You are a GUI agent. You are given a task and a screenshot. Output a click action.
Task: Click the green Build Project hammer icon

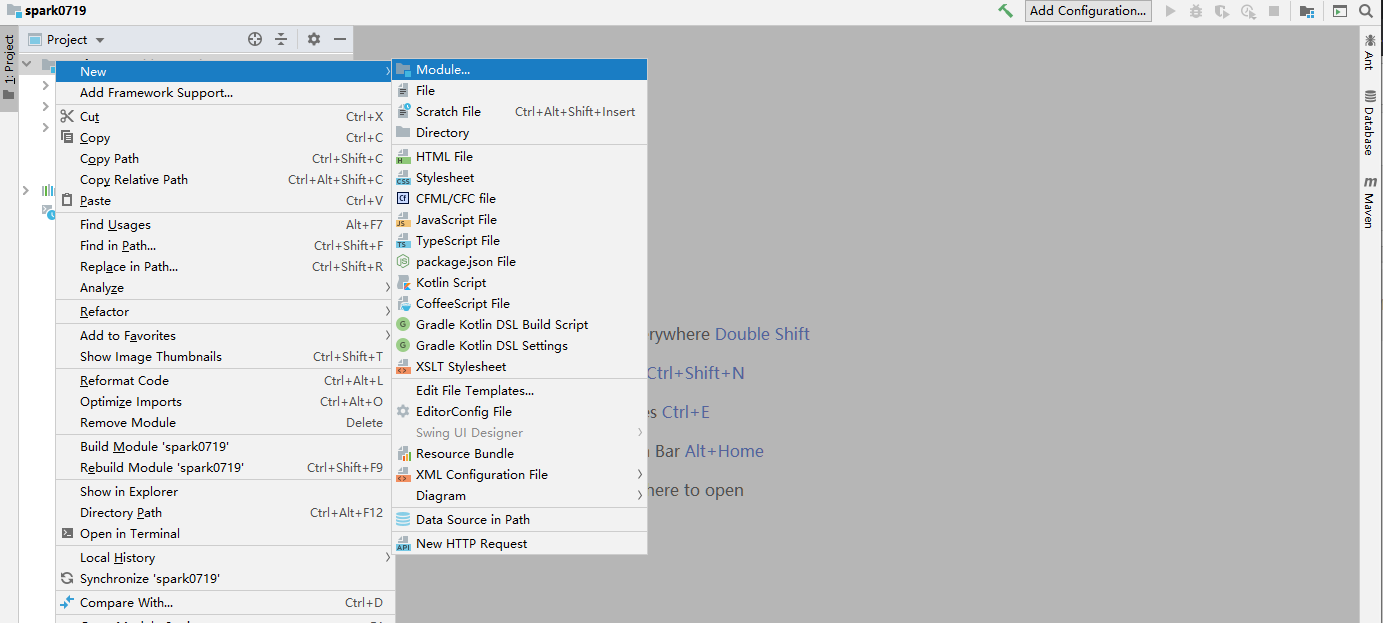tap(1006, 11)
